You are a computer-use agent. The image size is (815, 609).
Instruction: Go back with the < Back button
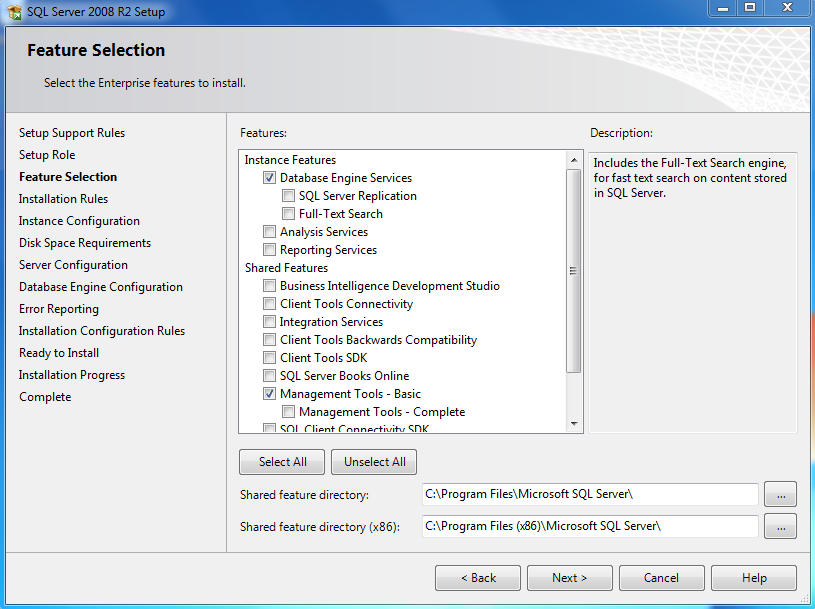[x=478, y=578]
